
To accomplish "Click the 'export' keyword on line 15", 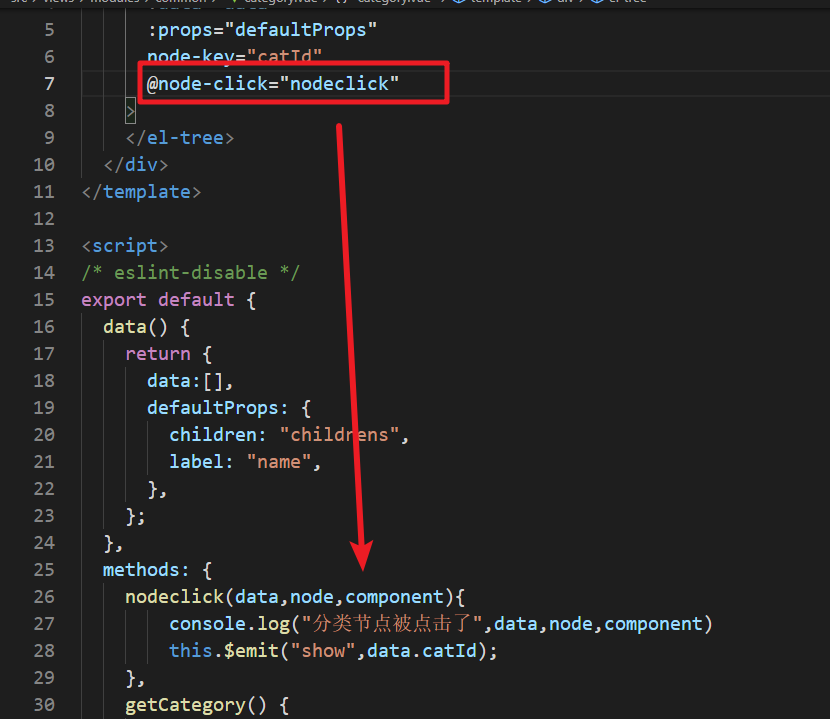I will tap(114, 300).
